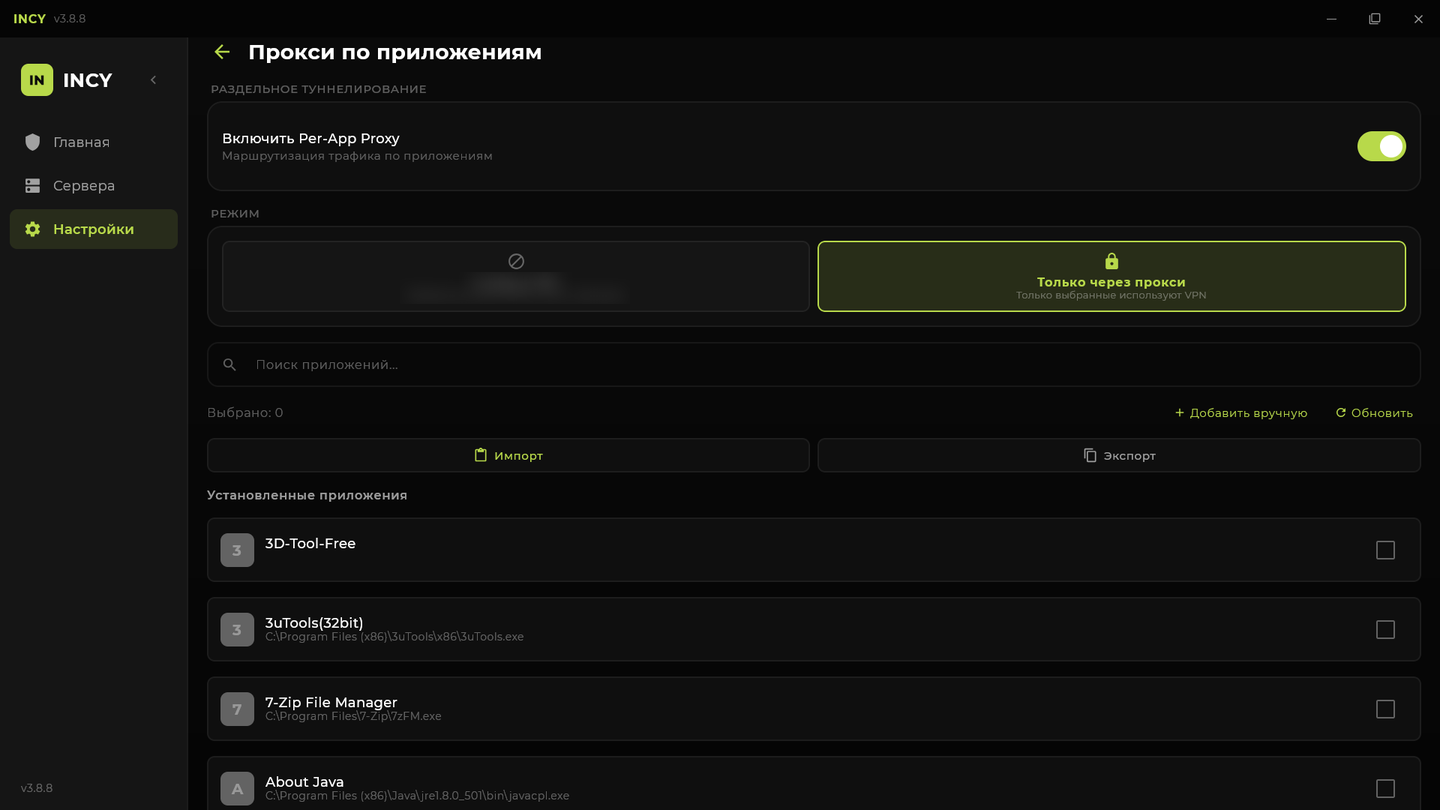
Task: Select the javacpl.exe file path text
Action: [x=417, y=796]
